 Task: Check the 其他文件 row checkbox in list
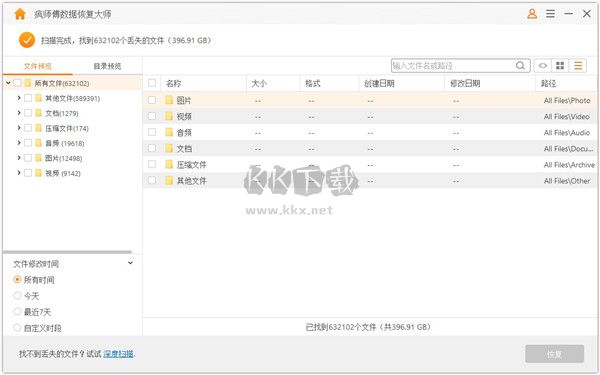tap(152, 180)
